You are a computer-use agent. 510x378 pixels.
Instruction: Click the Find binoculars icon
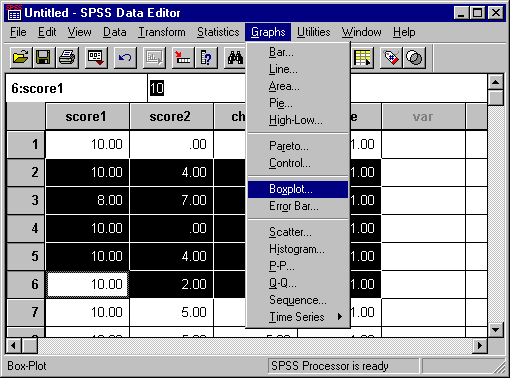[x=235, y=58]
